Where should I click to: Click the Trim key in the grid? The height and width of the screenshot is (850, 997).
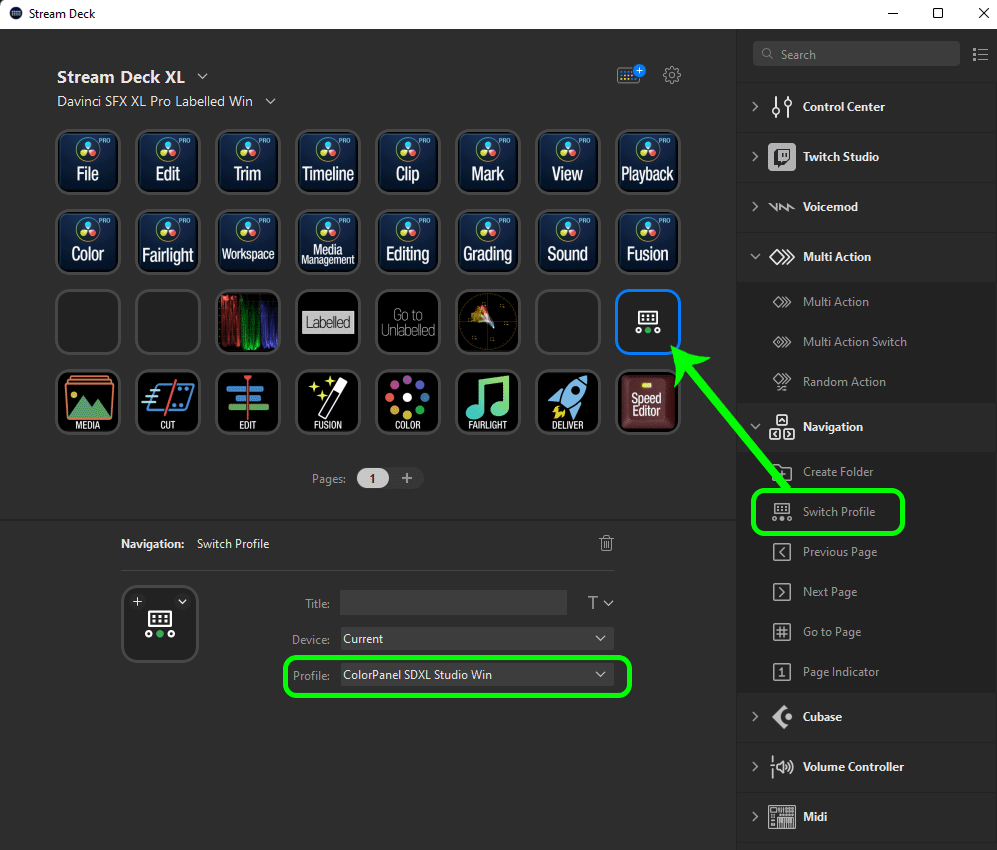pyautogui.click(x=247, y=161)
